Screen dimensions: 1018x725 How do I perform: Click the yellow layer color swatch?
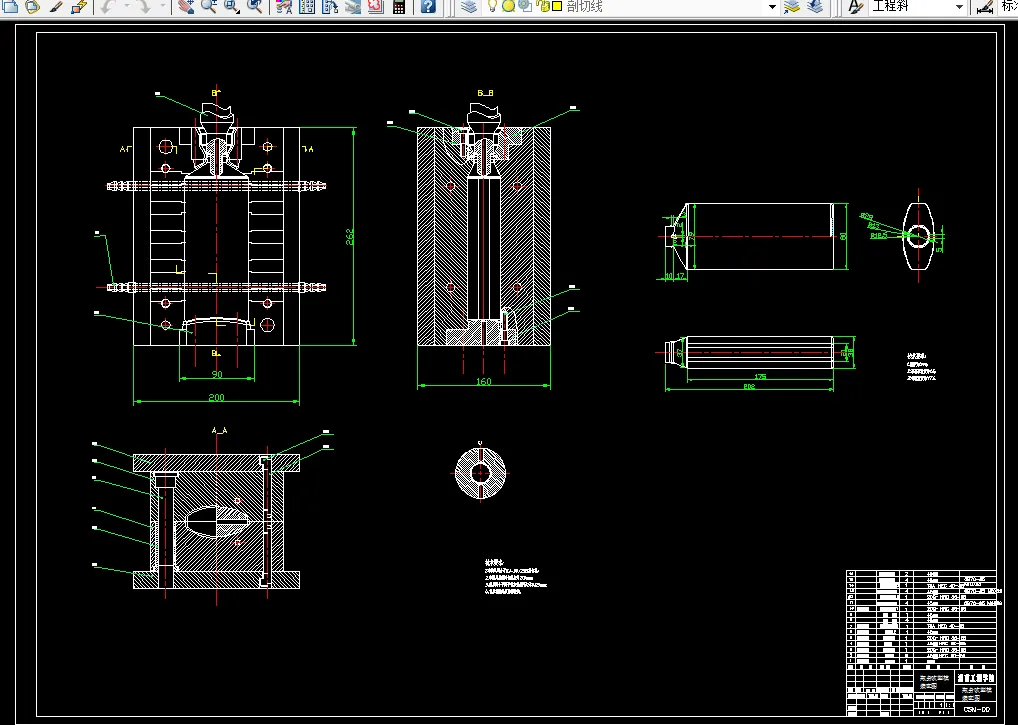pyautogui.click(x=557, y=6)
